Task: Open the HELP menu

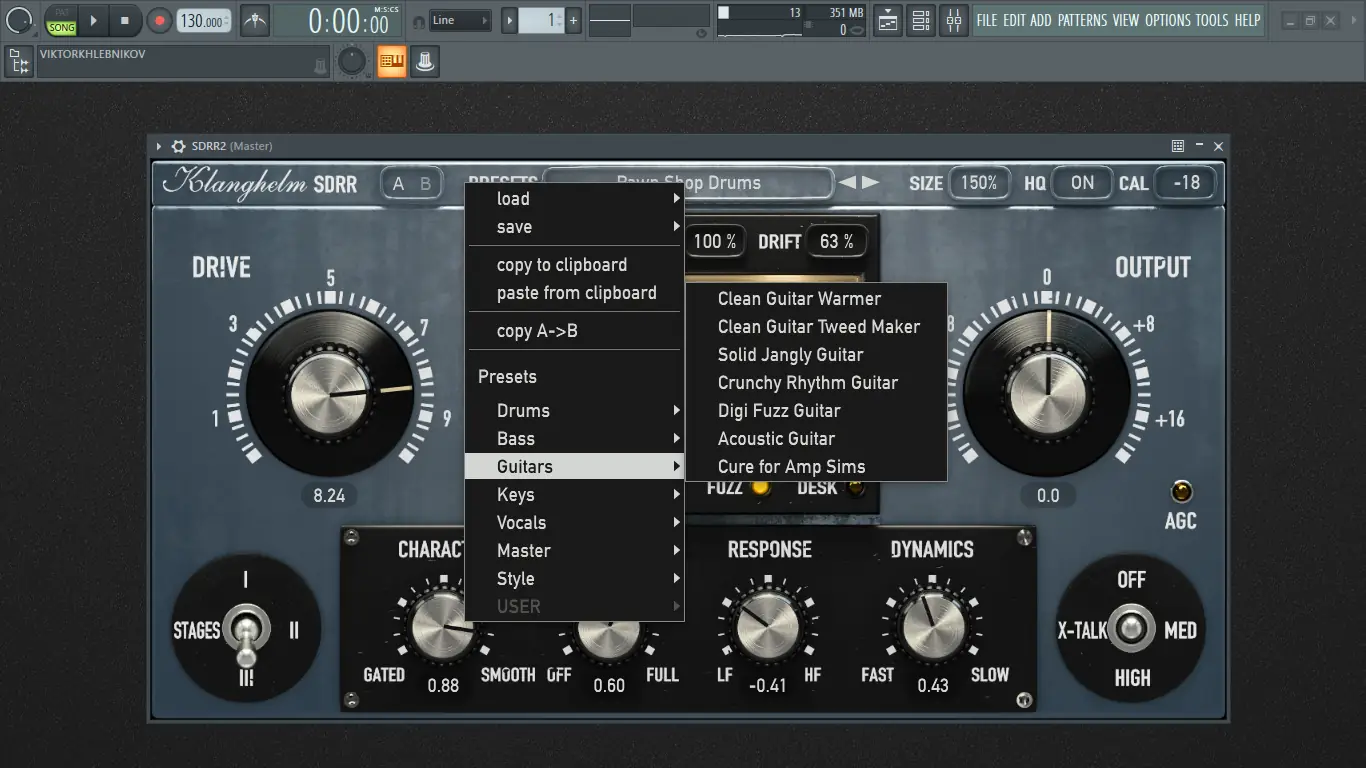Action: click(1247, 20)
